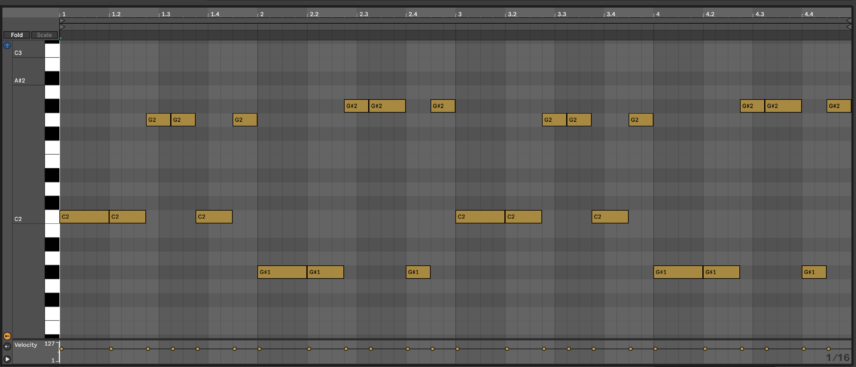Screen dimensions: 856x367
Task: Click the A#2 pitch label
Action: click(20, 80)
